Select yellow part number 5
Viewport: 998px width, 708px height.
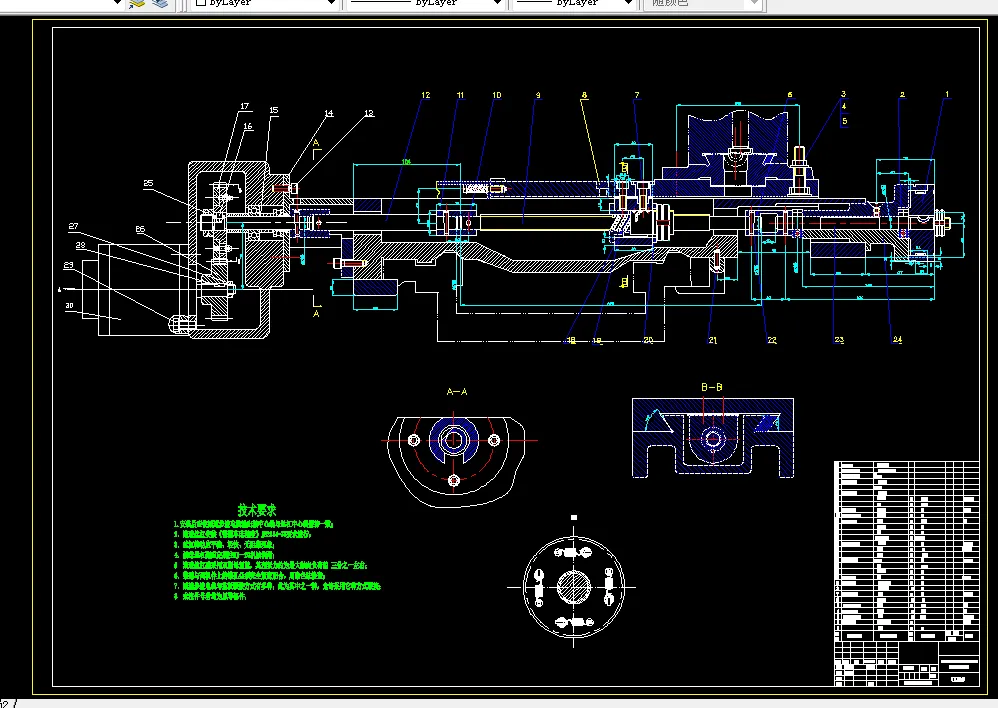coord(845,121)
